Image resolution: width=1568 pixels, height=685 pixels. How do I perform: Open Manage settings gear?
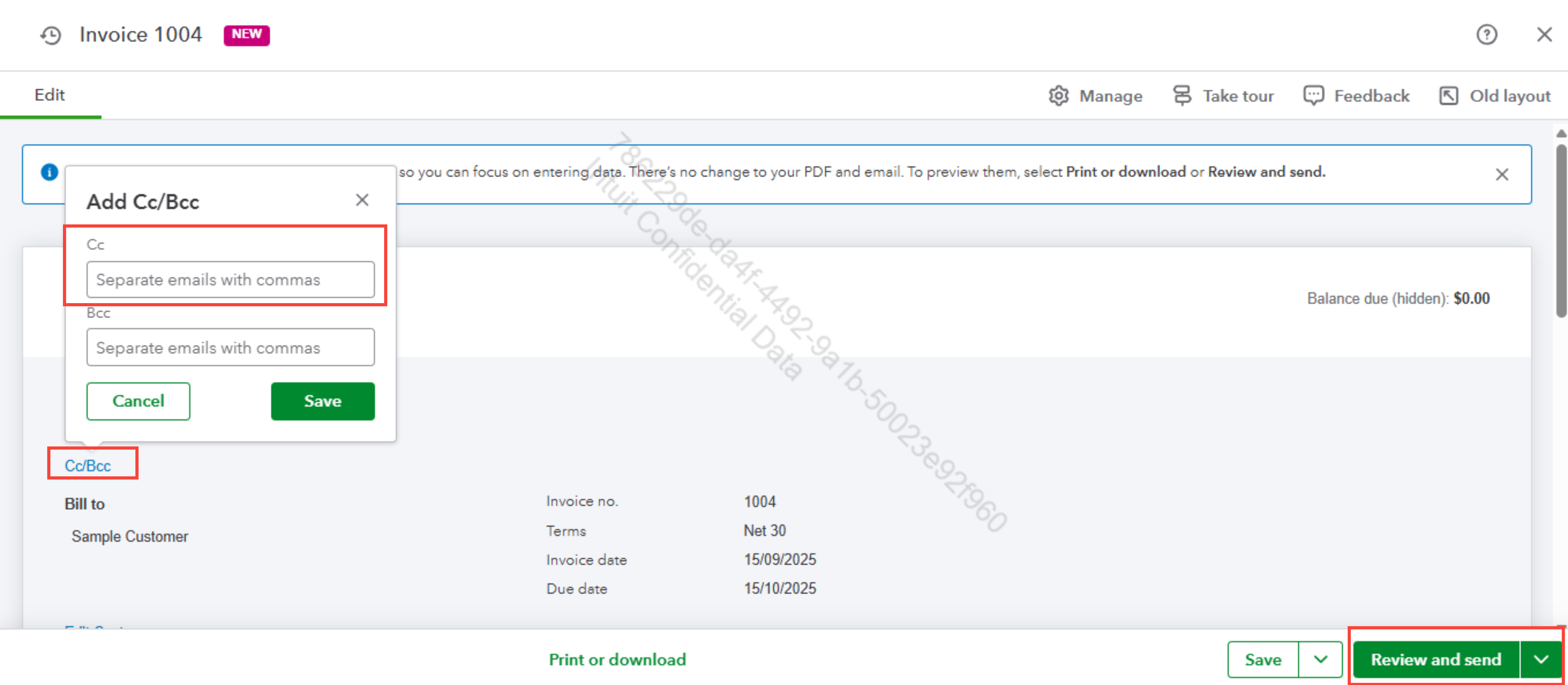(x=1096, y=96)
